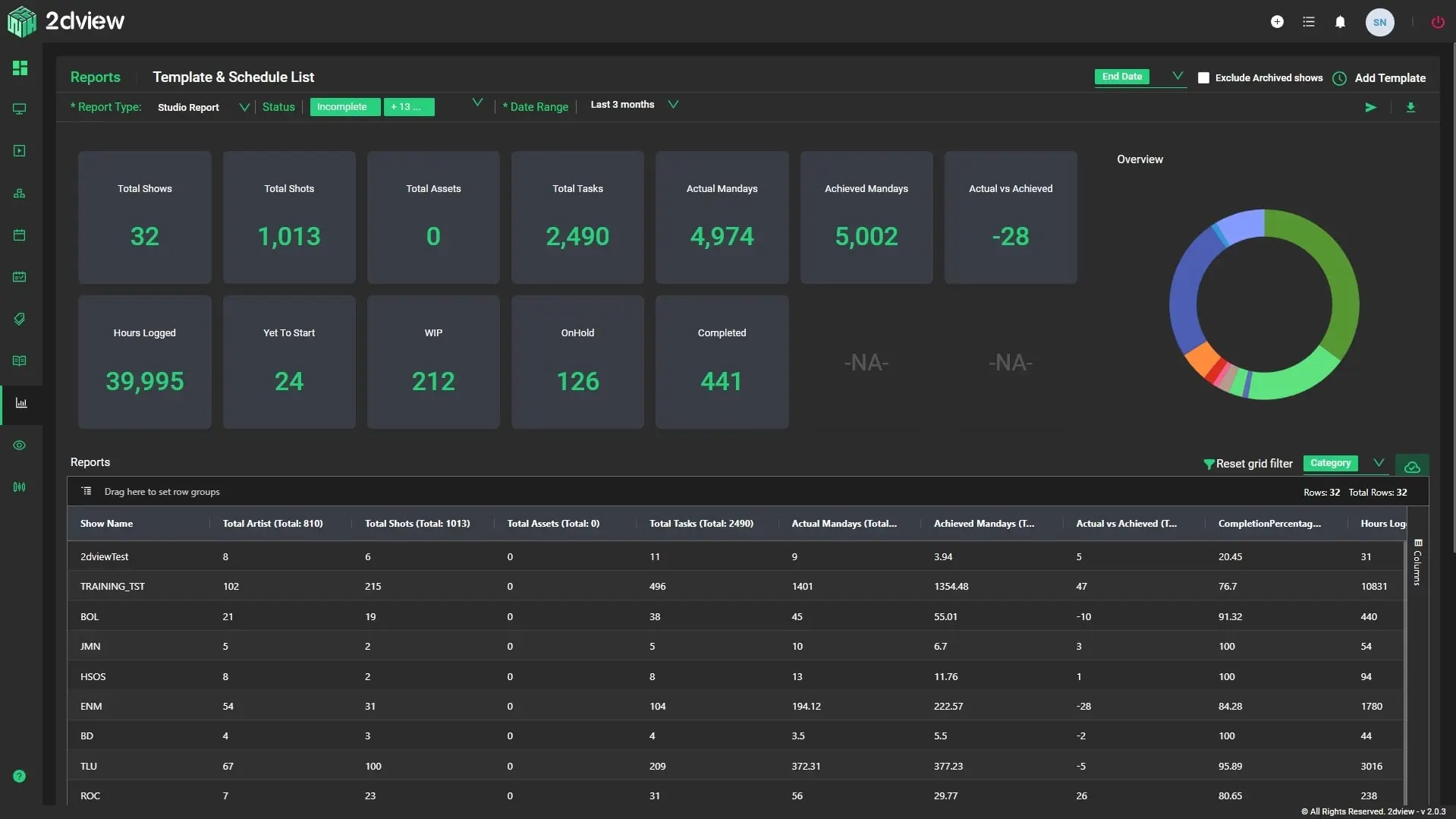The height and width of the screenshot is (819, 1456).
Task: Open the tag label icon in sidebar
Action: coord(20,319)
